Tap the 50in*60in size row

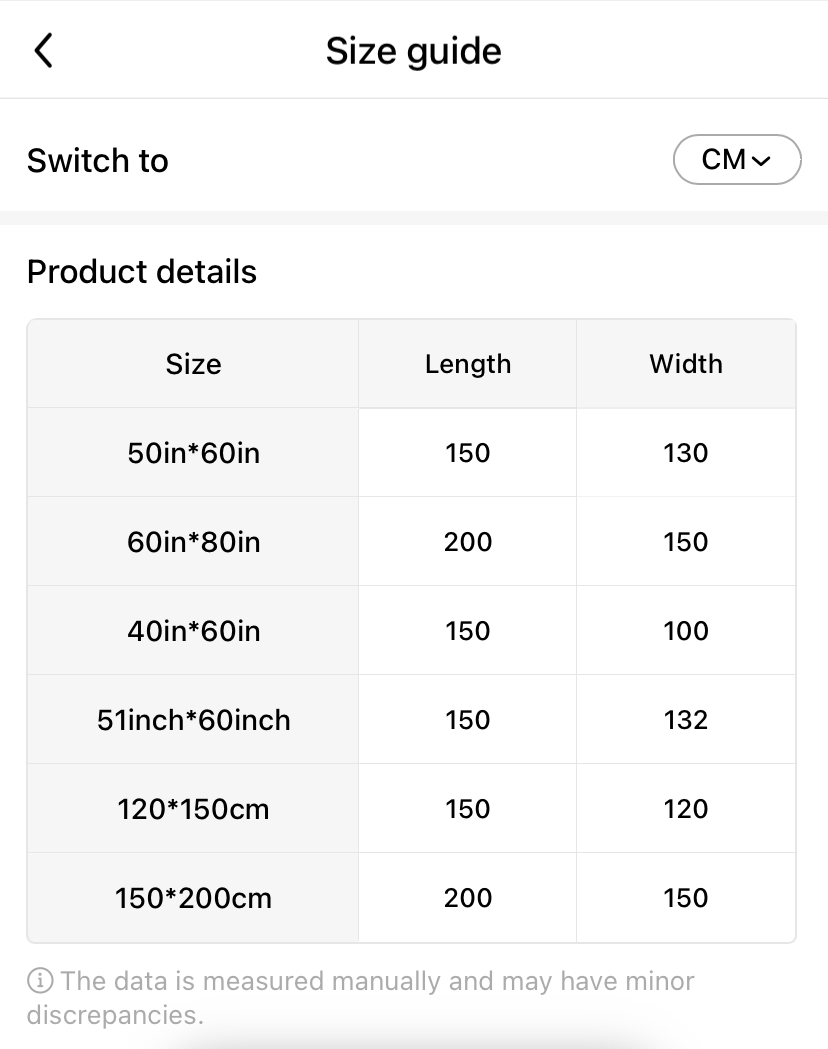(193, 453)
